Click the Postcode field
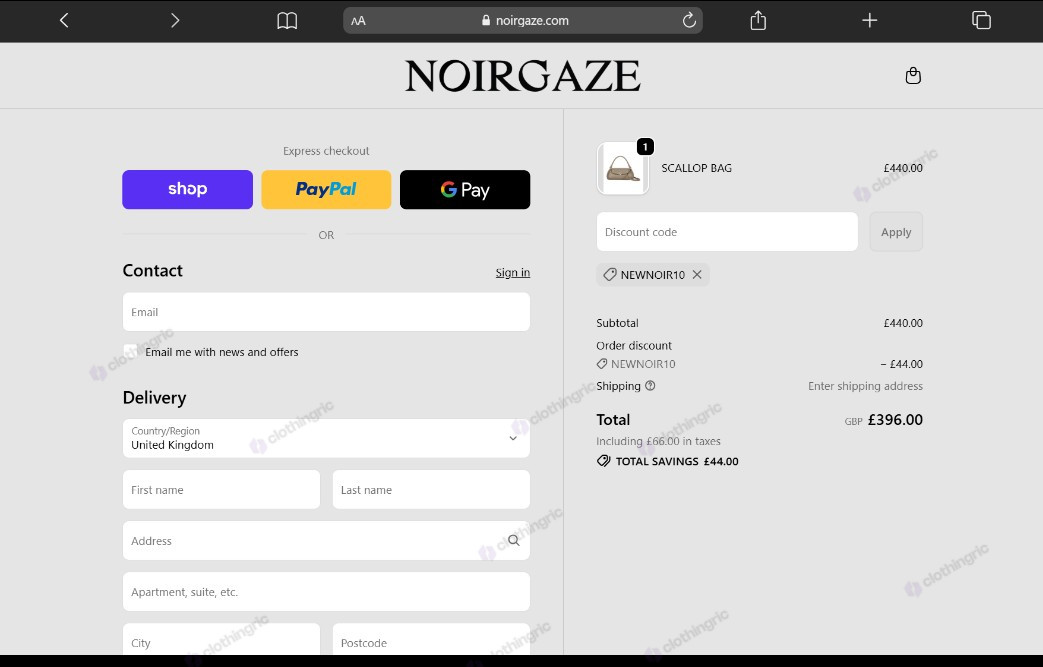 click(x=431, y=640)
